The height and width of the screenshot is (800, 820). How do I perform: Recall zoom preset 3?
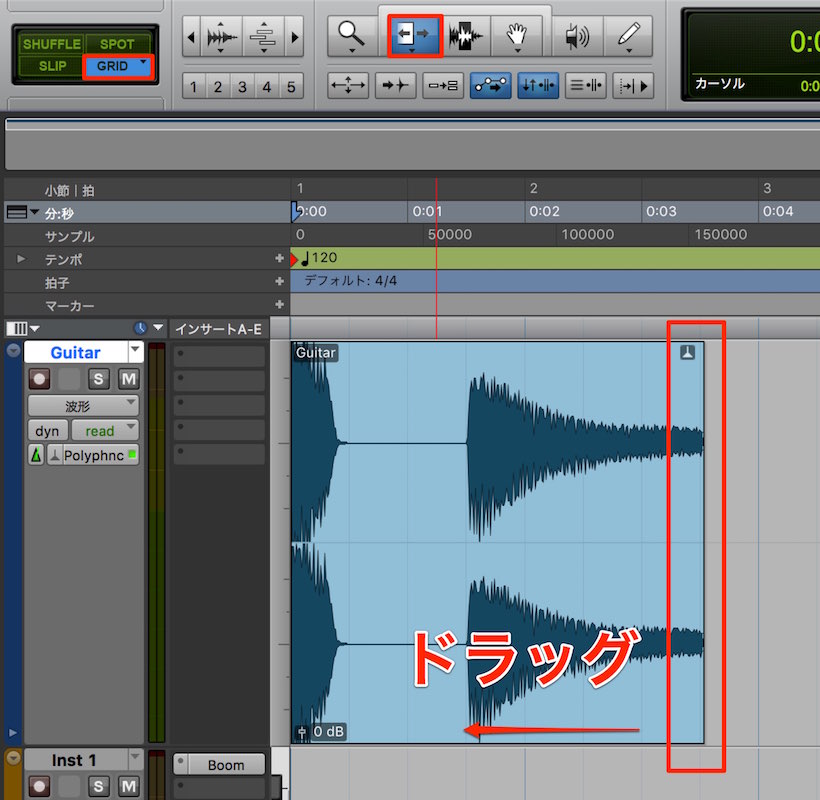point(242,86)
